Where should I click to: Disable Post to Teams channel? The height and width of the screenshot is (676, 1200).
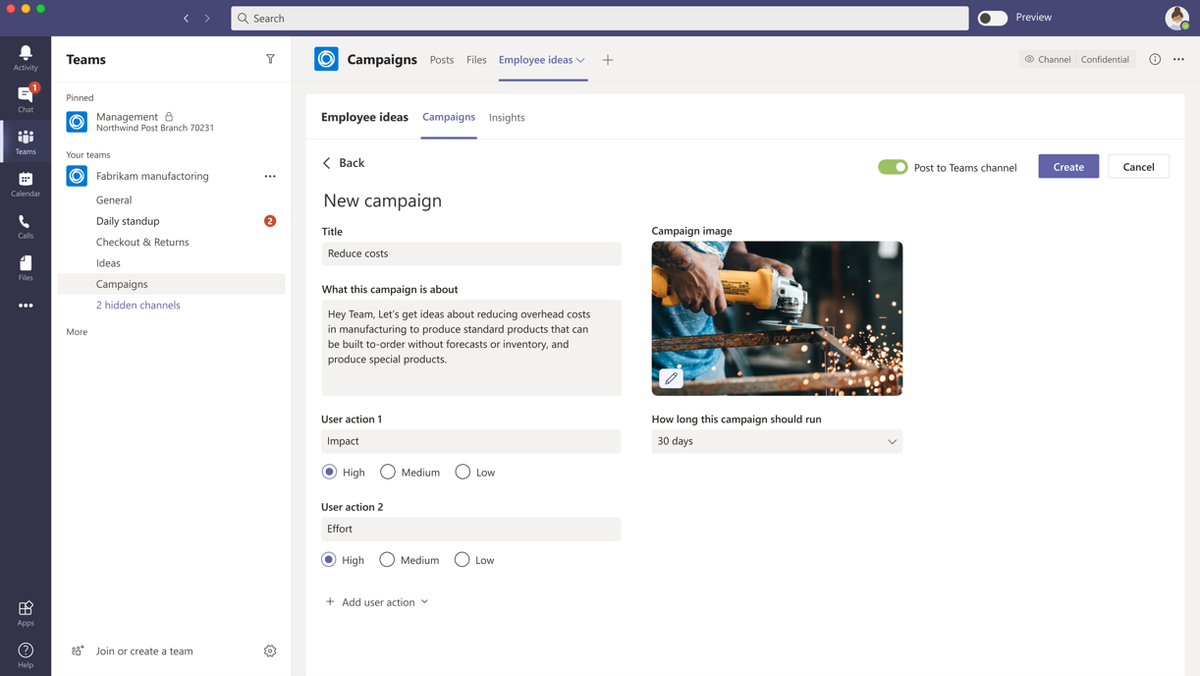[x=893, y=167]
